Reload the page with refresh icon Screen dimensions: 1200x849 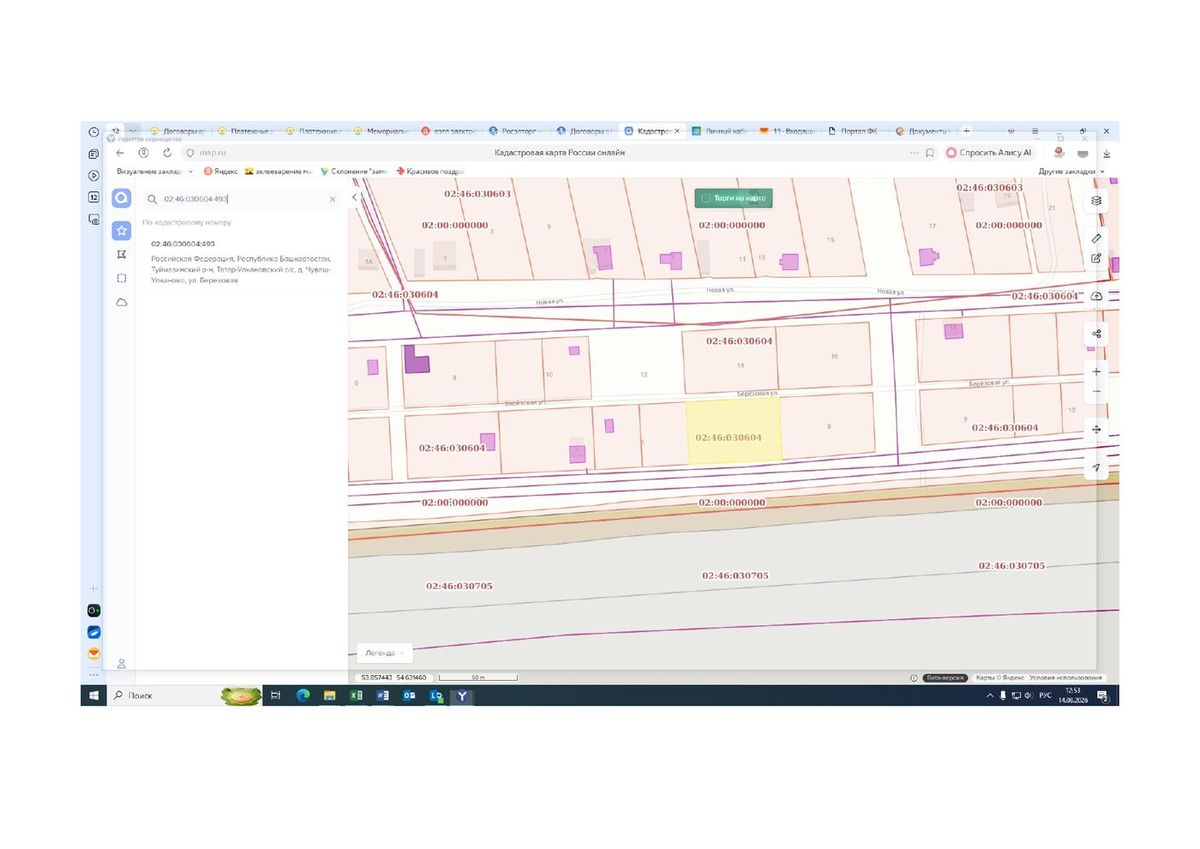[167, 153]
